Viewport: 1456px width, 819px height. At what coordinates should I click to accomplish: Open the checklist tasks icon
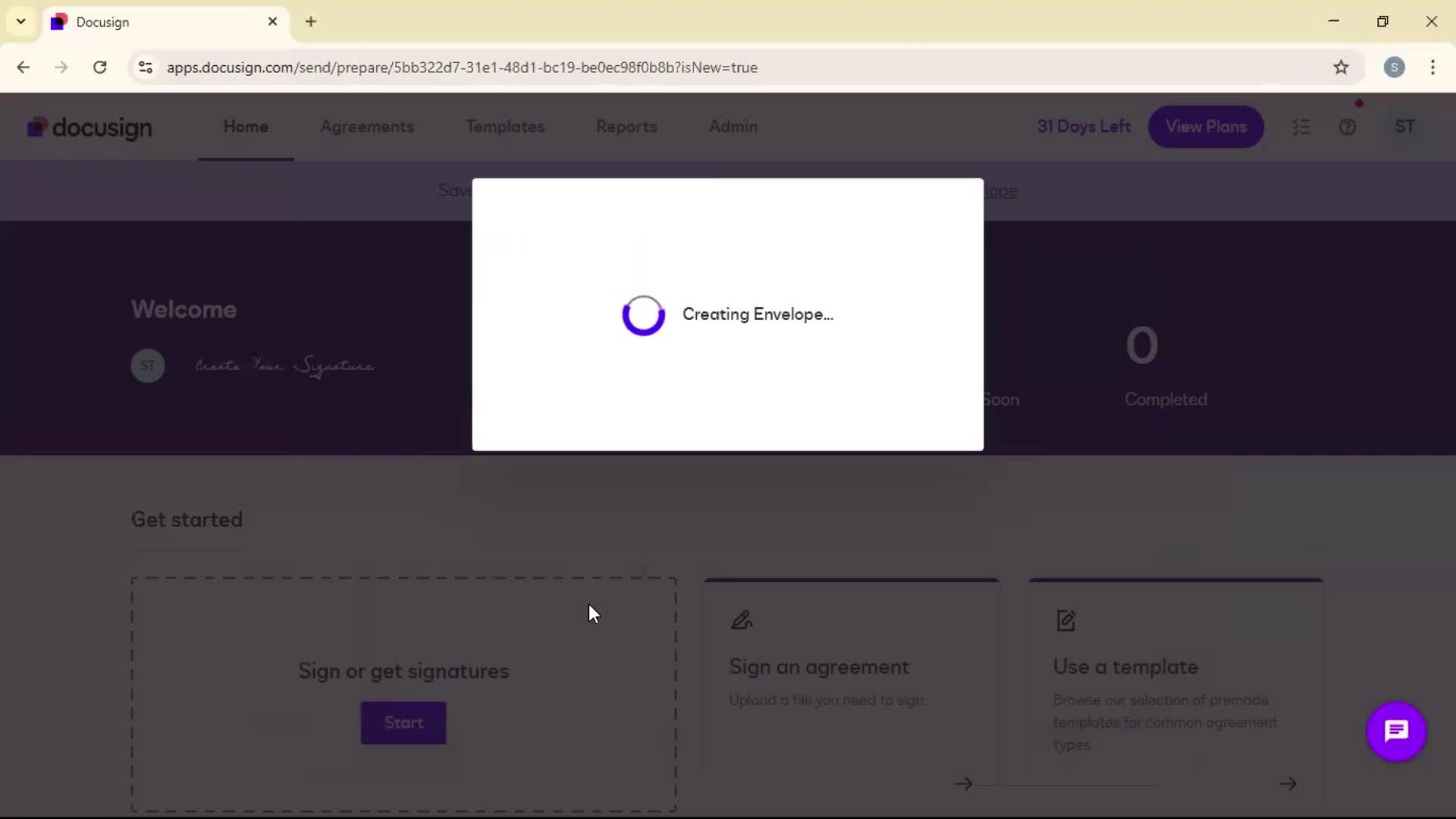coord(1301,127)
